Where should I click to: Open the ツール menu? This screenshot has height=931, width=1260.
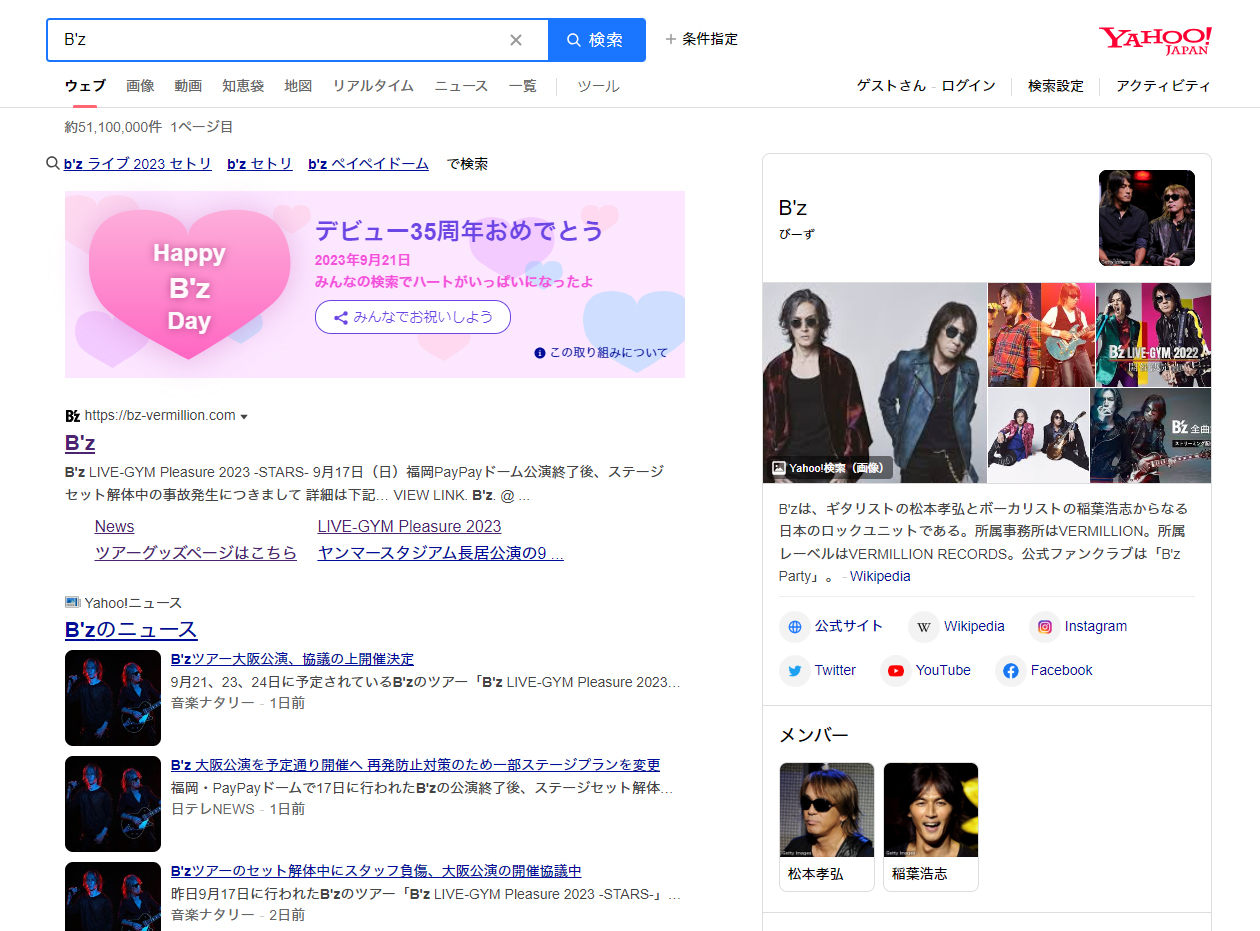[x=598, y=86]
